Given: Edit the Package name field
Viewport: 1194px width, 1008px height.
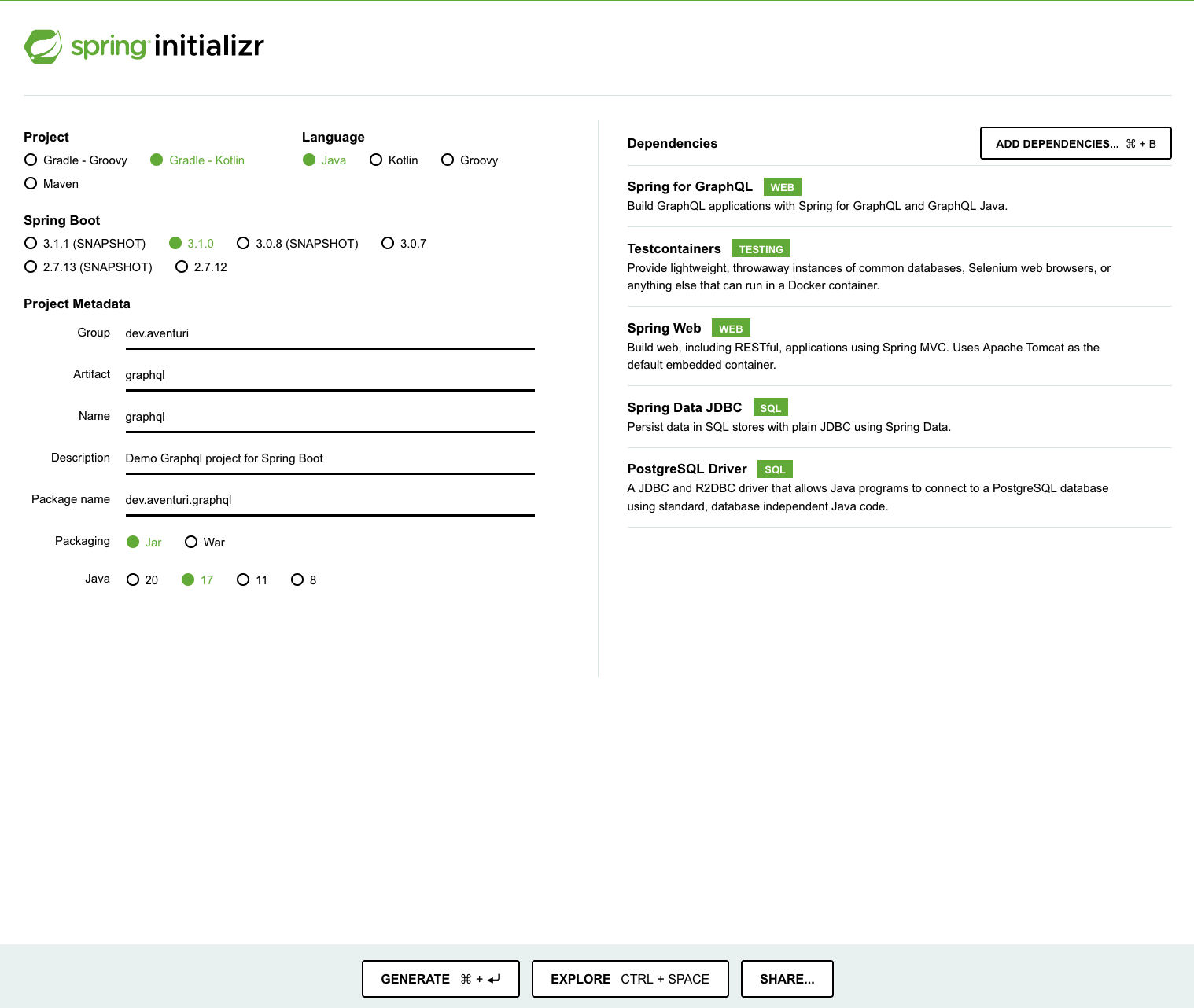Looking at the screenshot, I should pos(330,500).
